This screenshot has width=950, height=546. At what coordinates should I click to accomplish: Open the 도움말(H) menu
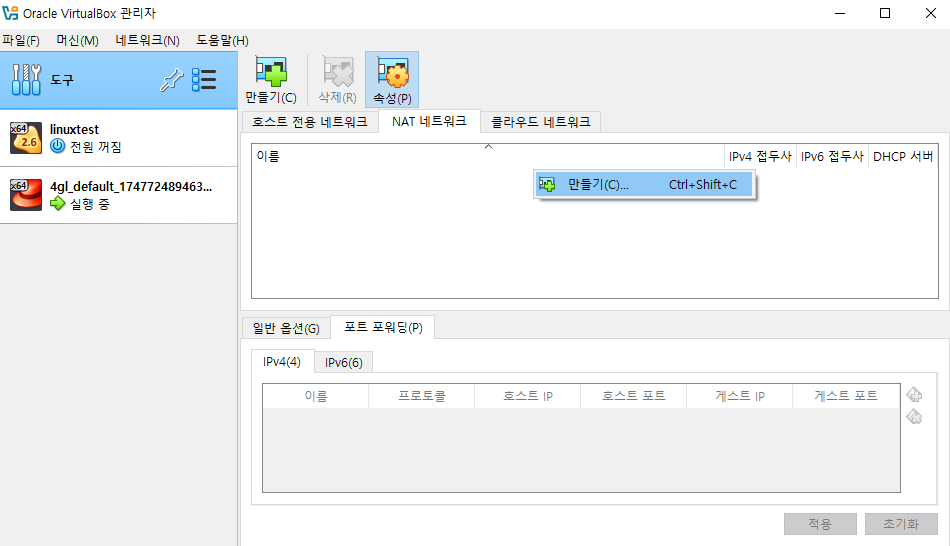(222, 41)
